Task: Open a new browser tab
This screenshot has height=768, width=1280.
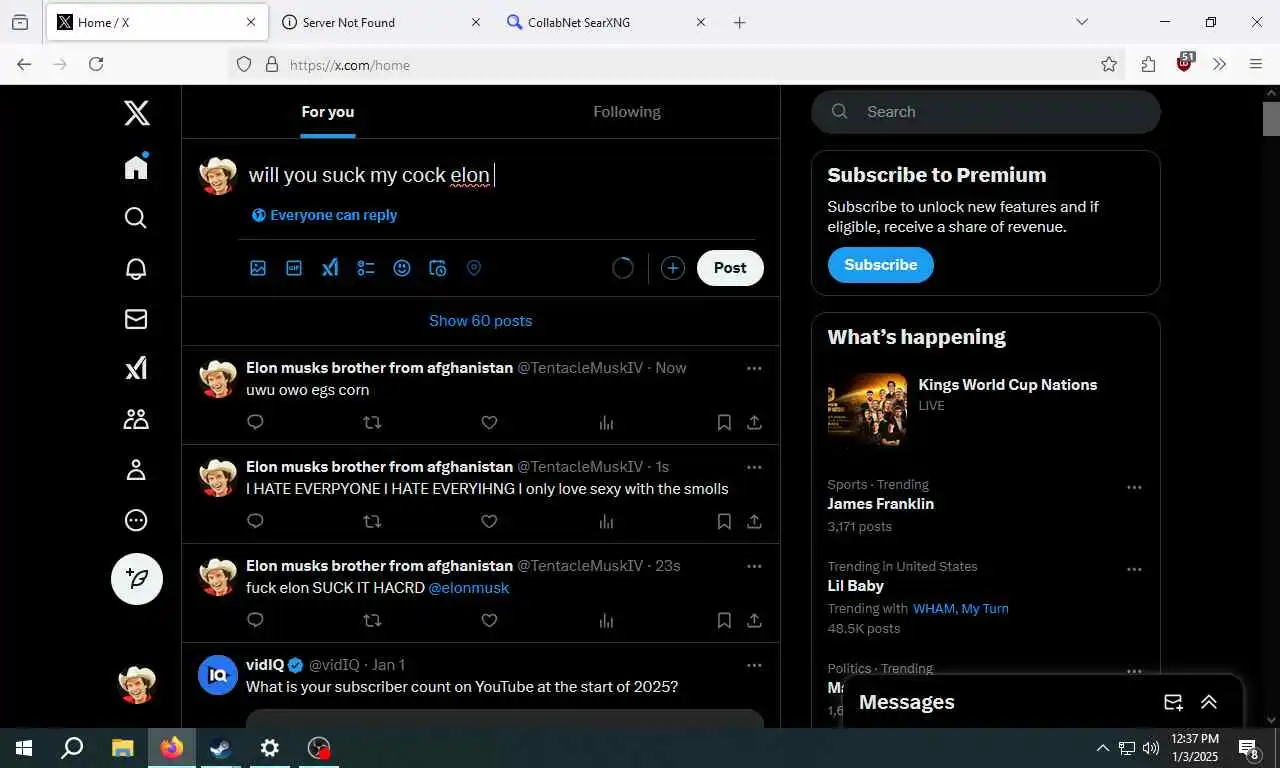Action: coord(740,22)
